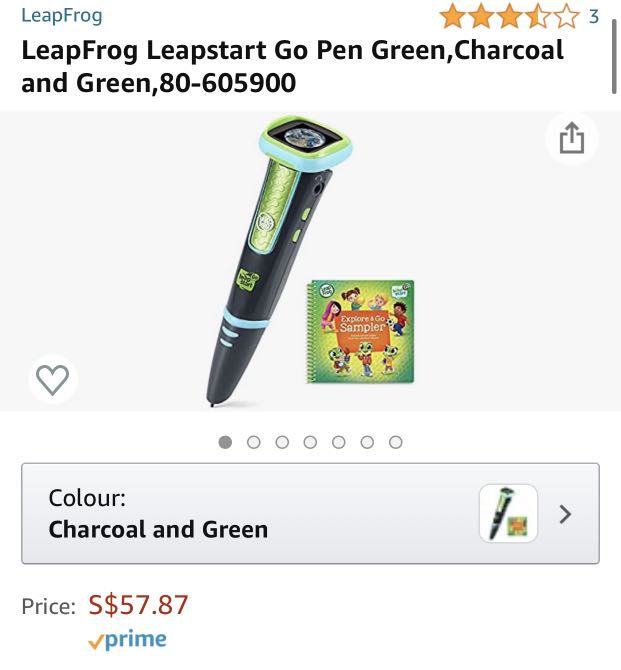Image resolution: width=621 pixels, height=670 pixels.
Task: Add item to wishlist with heart icon
Action: pos(53,379)
